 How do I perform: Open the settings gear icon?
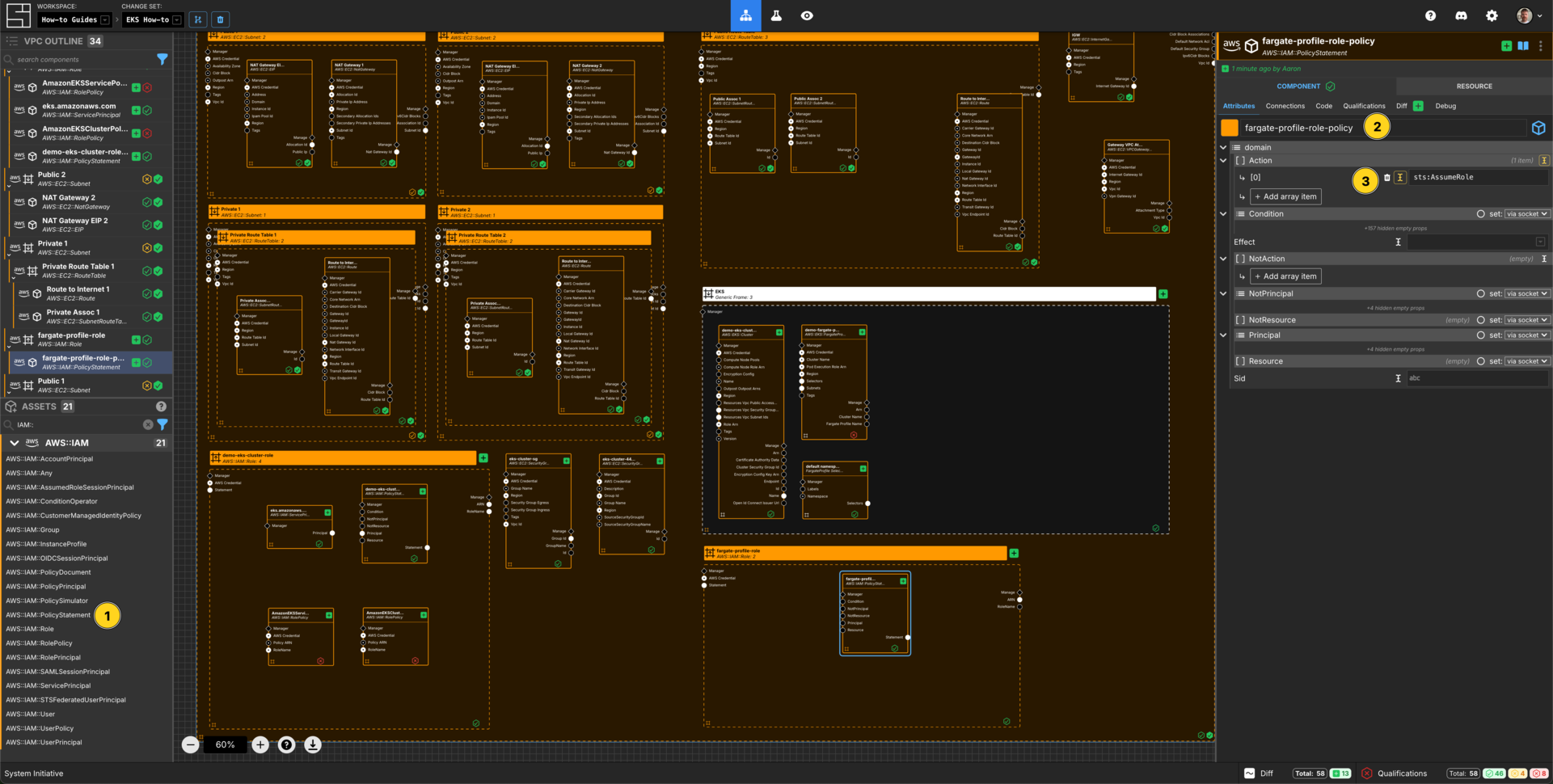tap(1492, 15)
